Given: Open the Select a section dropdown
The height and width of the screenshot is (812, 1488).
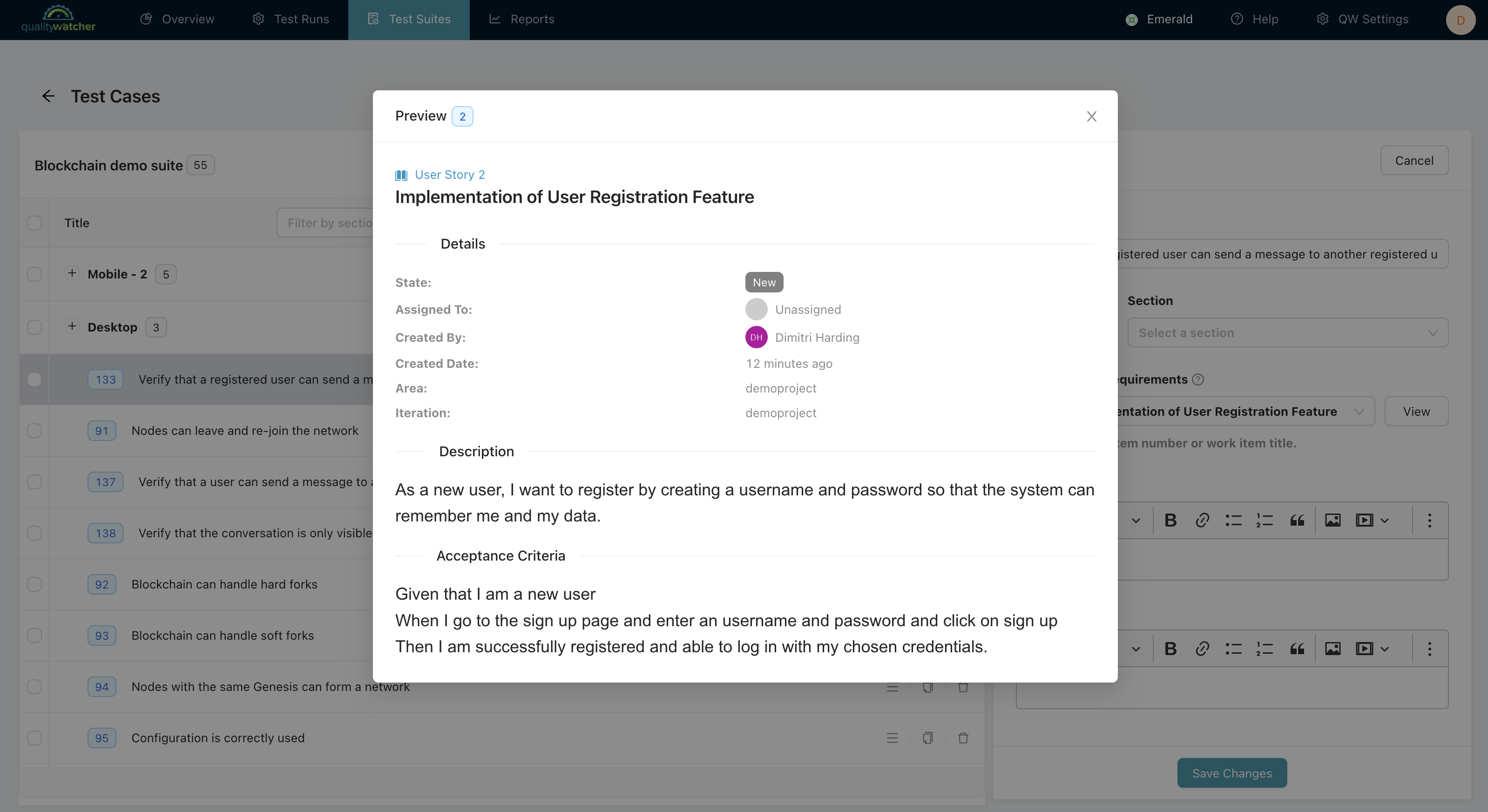Looking at the screenshot, I should 1287,332.
